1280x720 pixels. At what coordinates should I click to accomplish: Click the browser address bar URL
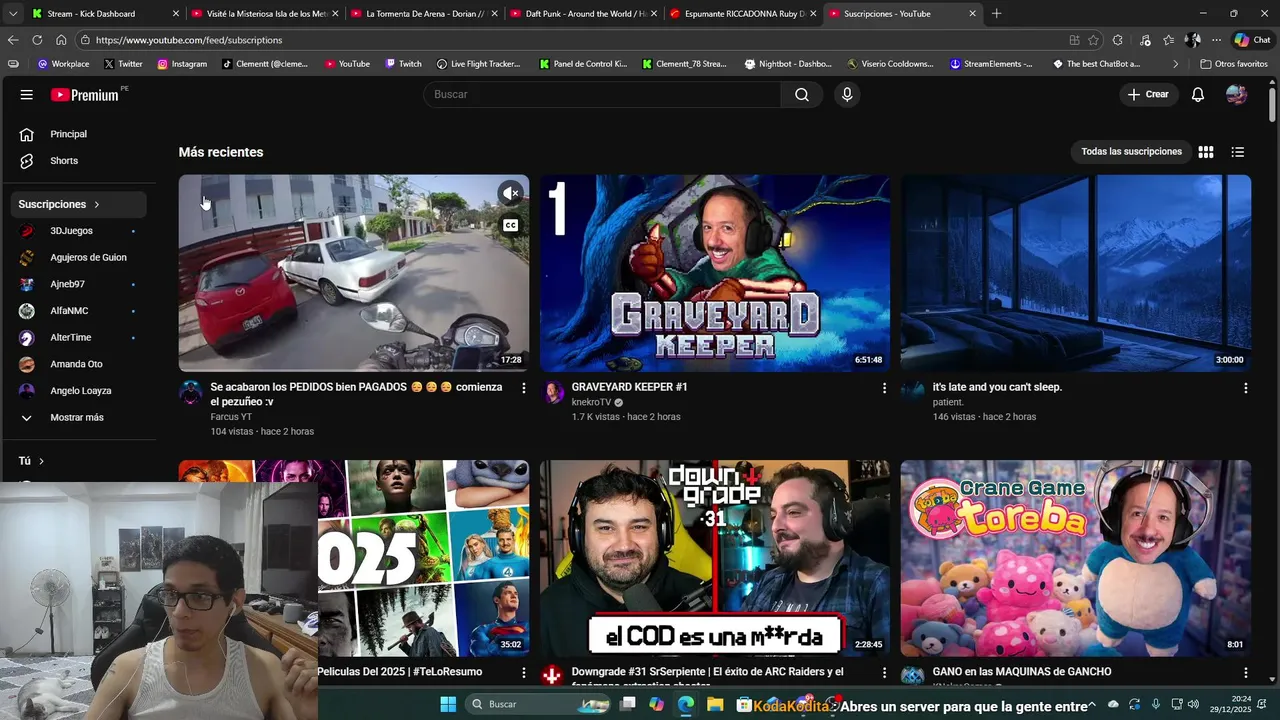coord(189,40)
